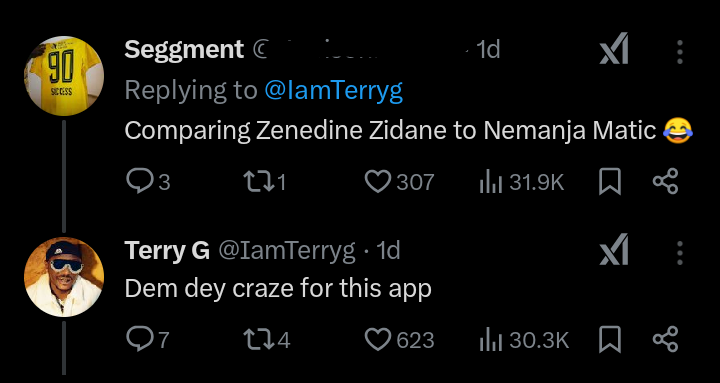Viewport: 720px width, 383px height.
Task: Repost Seggment's tweet about Zidane
Action: pyautogui.click(x=265, y=182)
